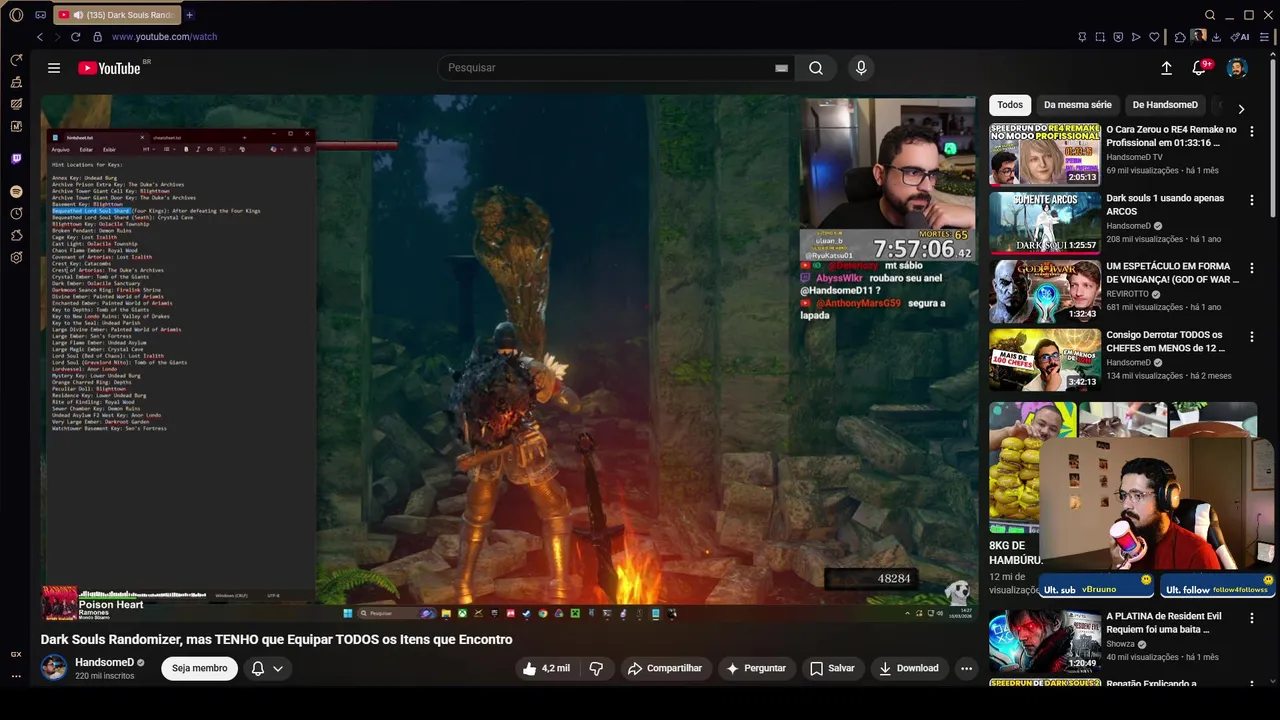1280x720 pixels.
Task: Open the HandsomeD channel name link
Action: click(x=104, y=662)
